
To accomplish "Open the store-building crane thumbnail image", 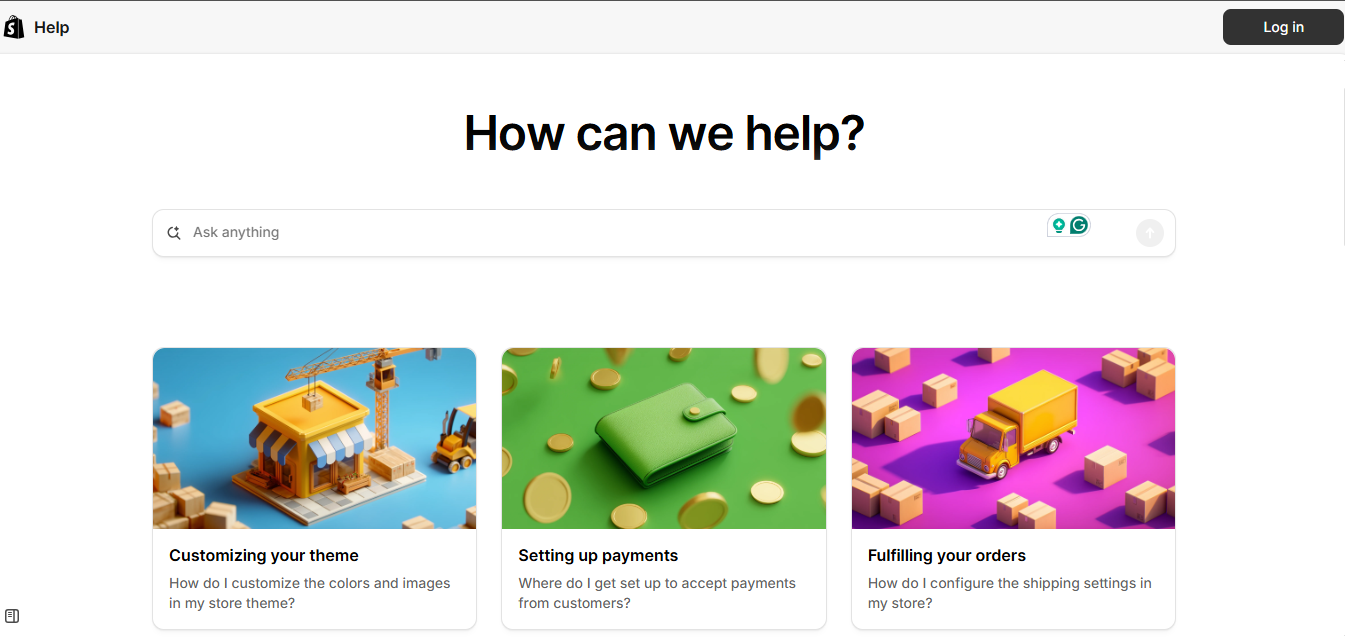I will pos(314,438).
